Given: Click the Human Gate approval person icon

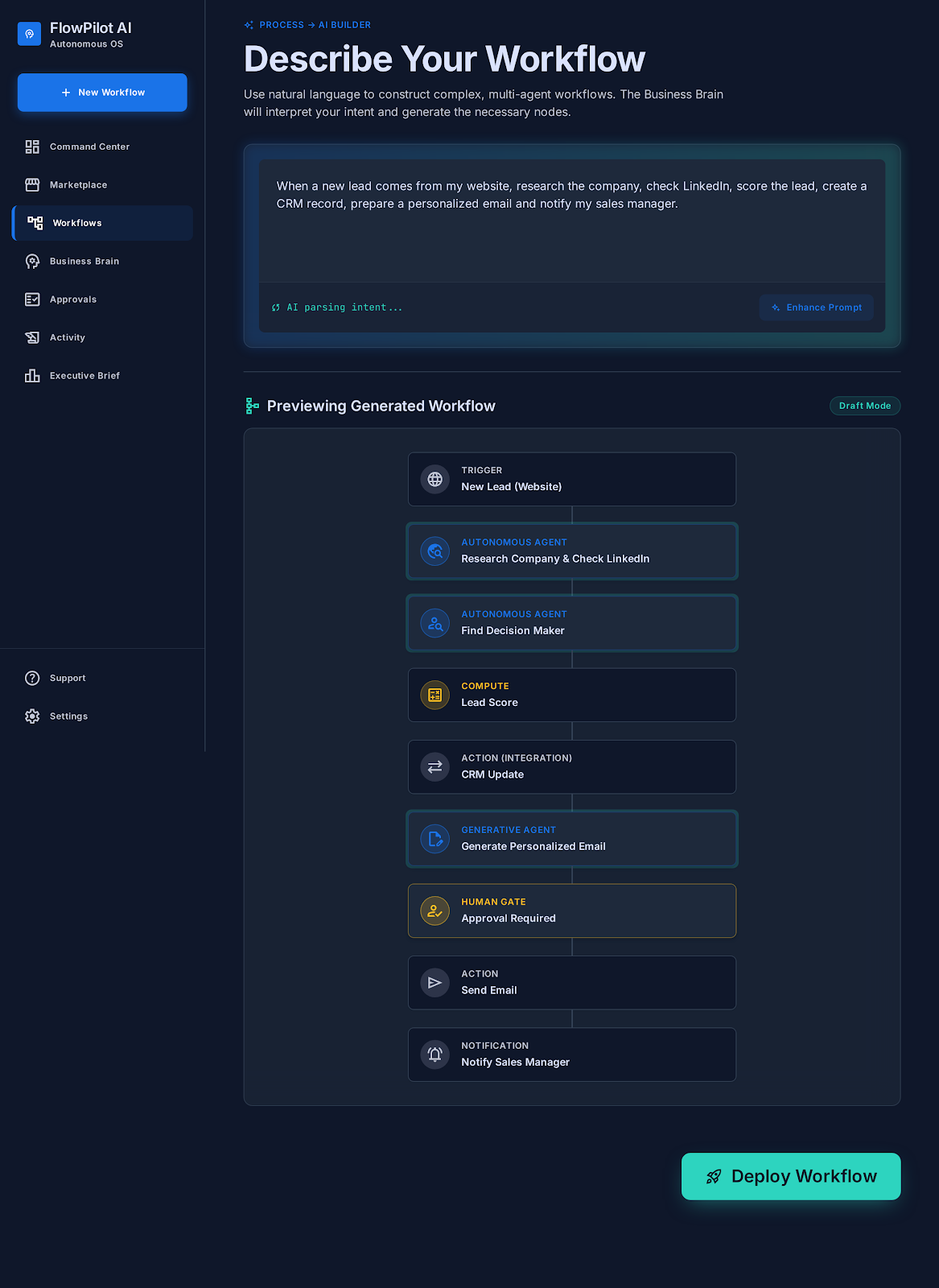Looking at the screenshot, I should 435,911.
